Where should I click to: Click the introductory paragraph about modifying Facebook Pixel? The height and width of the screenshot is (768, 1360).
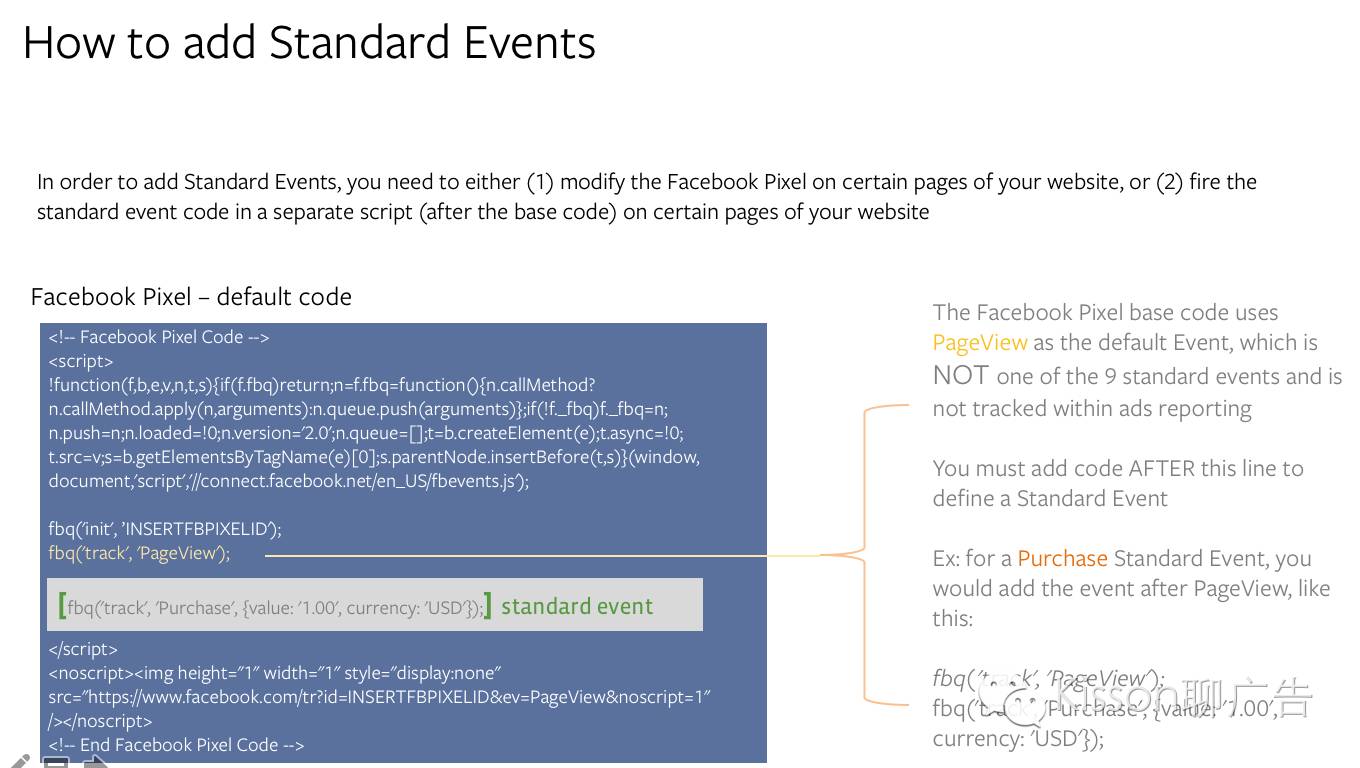tap(647, 197)
